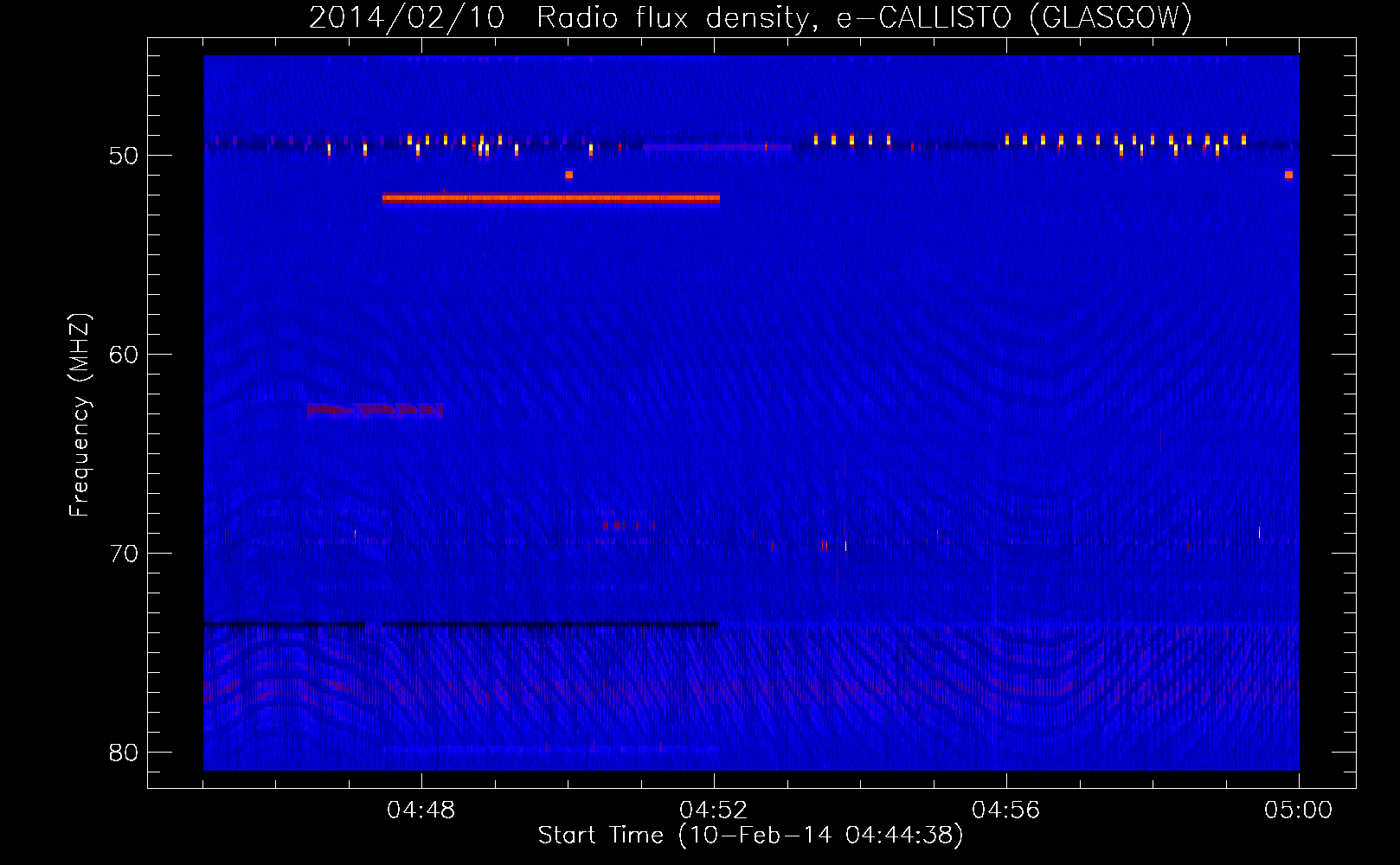Click the 'Frequency (MHZ)' axis label
The height and width of the screenshot is (865, 1400).
click(80, 415)
